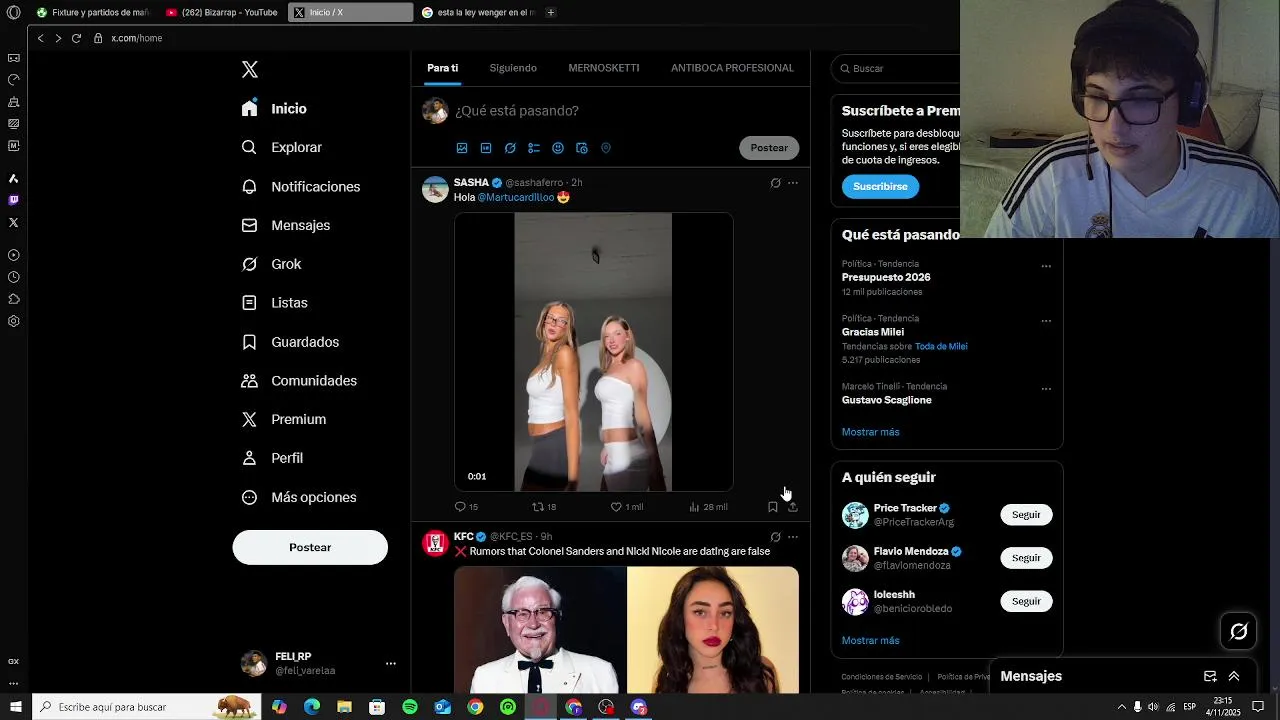Open more options on SASHA's post
Image resolution: width=1280 pixels, height=720 pixels.
click(793, 183)
